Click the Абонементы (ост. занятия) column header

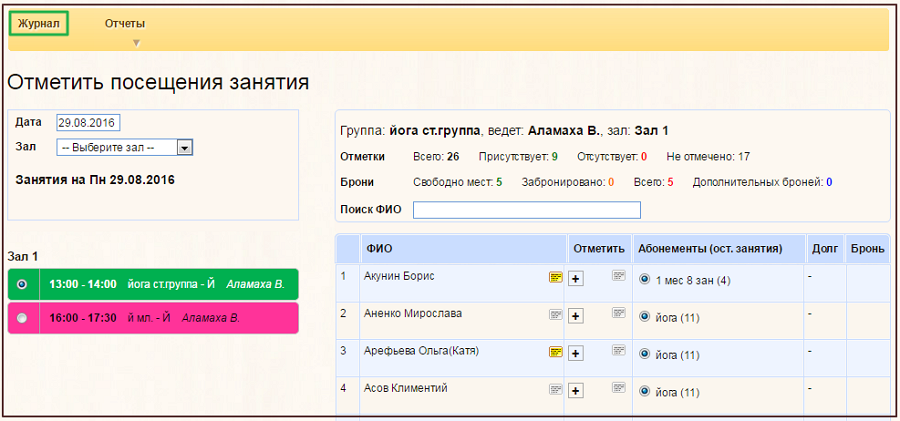click(x=719, y=249)
